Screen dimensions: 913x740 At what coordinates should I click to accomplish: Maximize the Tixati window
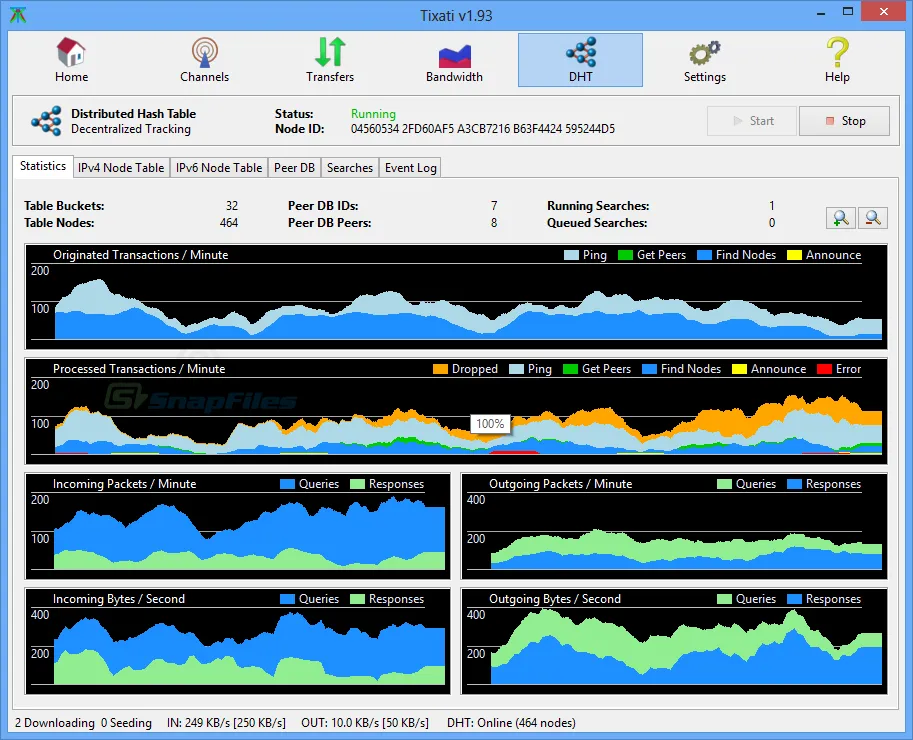(x=848, y=12)
